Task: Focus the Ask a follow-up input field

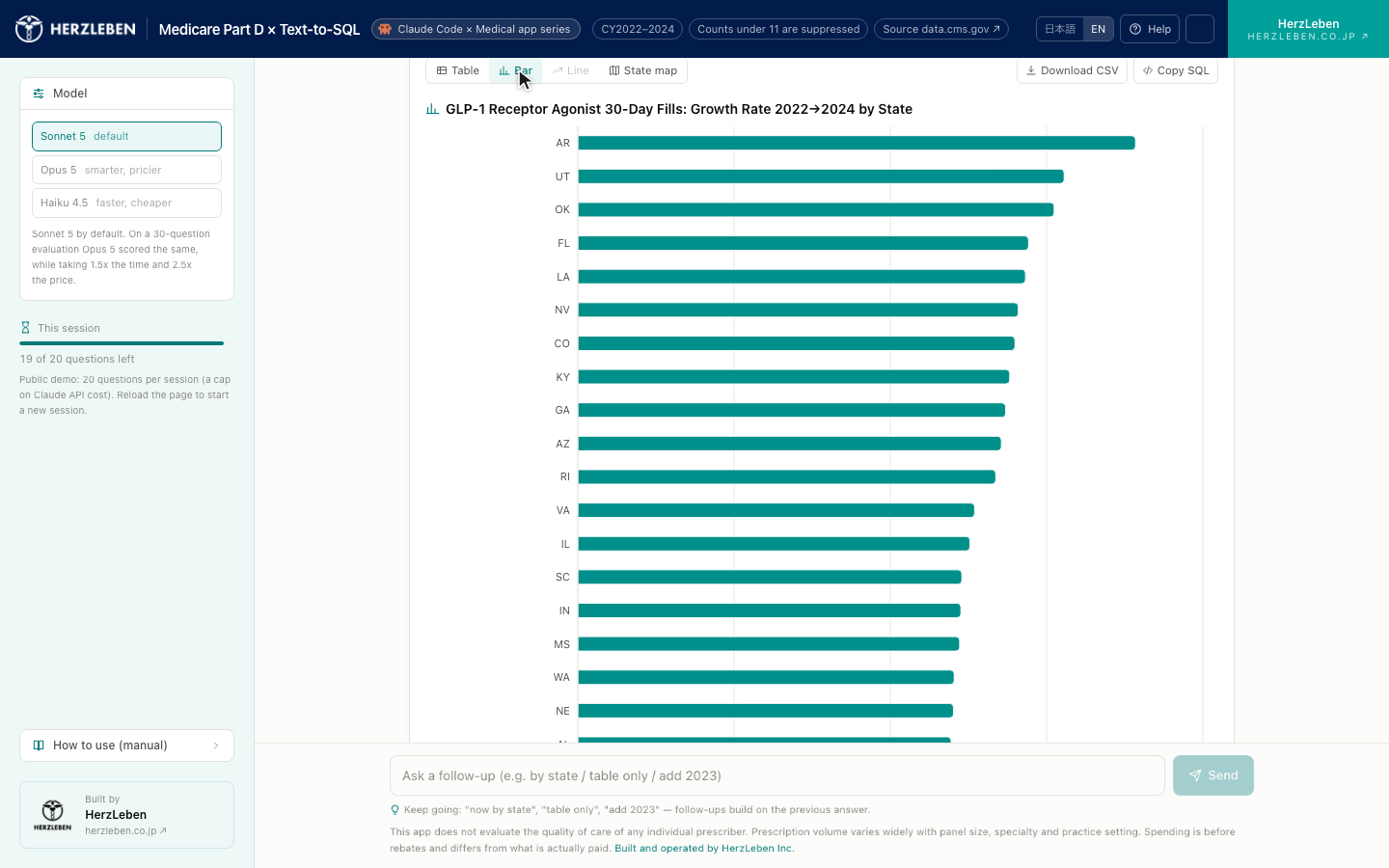Action: 777,775
